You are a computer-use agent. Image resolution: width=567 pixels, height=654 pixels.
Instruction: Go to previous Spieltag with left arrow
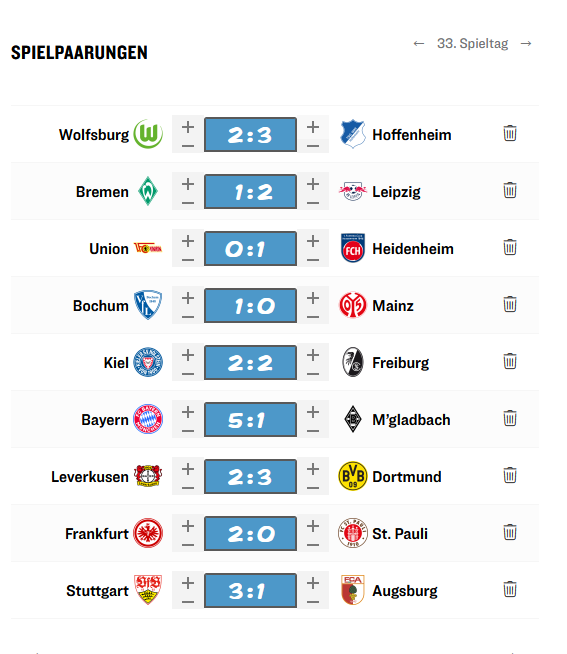pos(418,43)
